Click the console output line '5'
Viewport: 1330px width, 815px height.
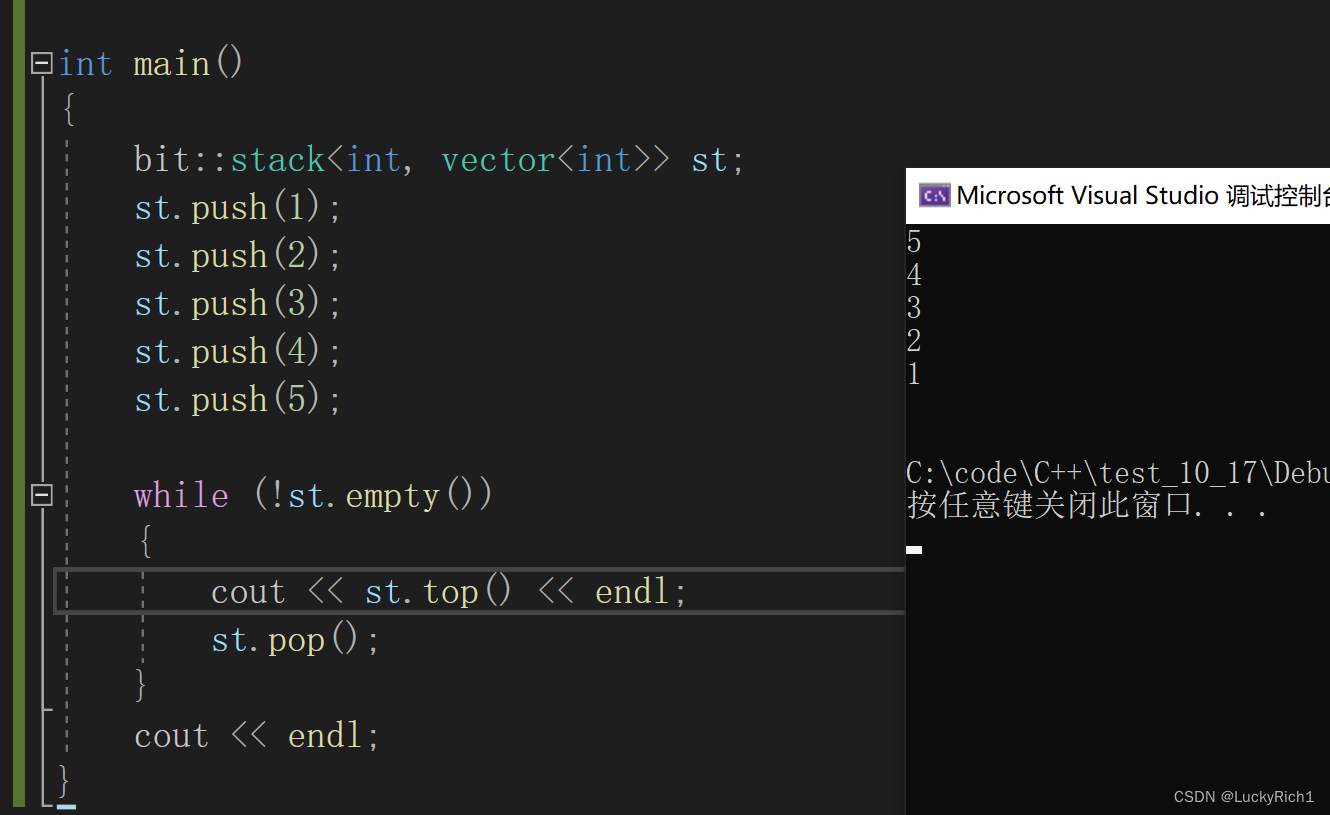[914, 242]
